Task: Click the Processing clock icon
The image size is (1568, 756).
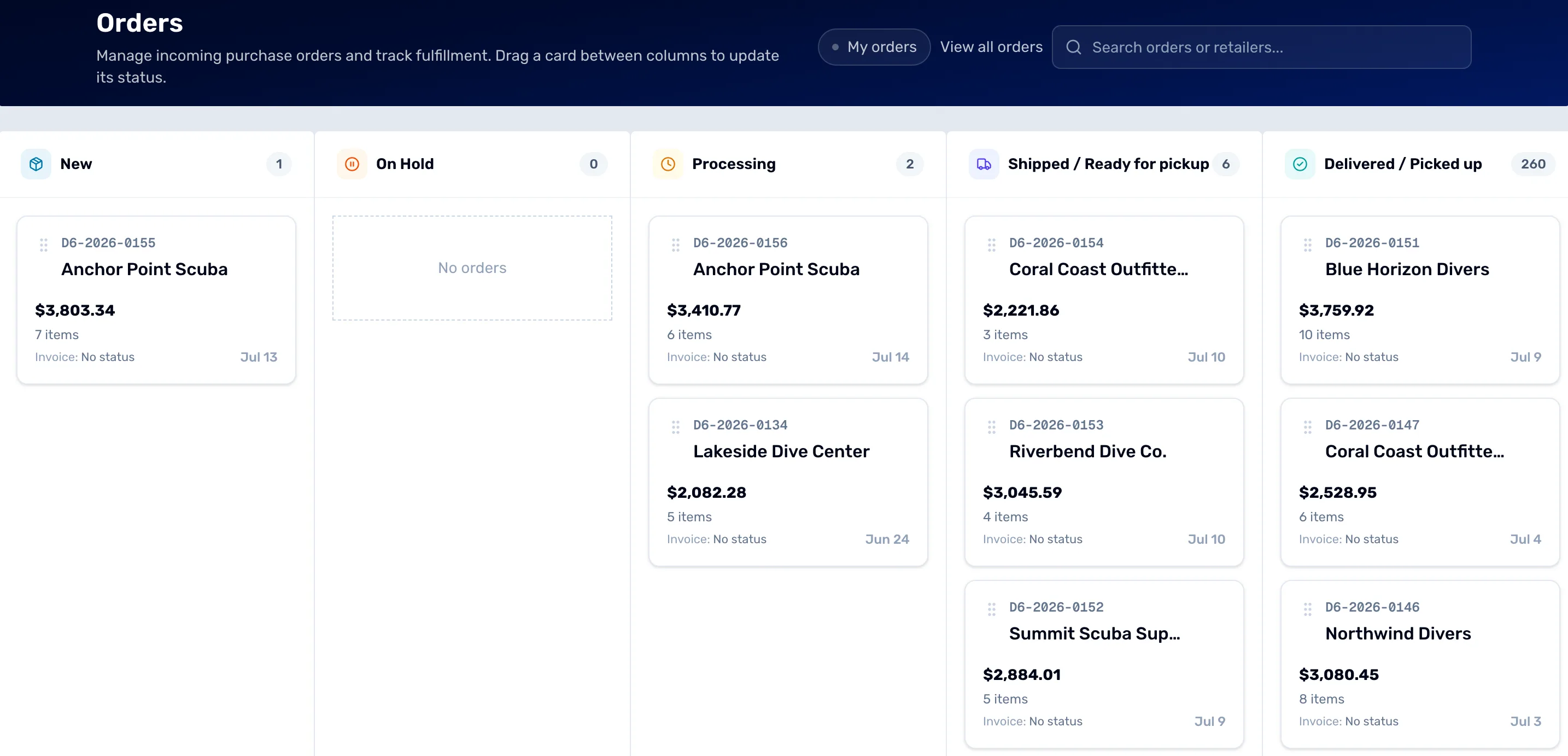Action: point(668,164)
